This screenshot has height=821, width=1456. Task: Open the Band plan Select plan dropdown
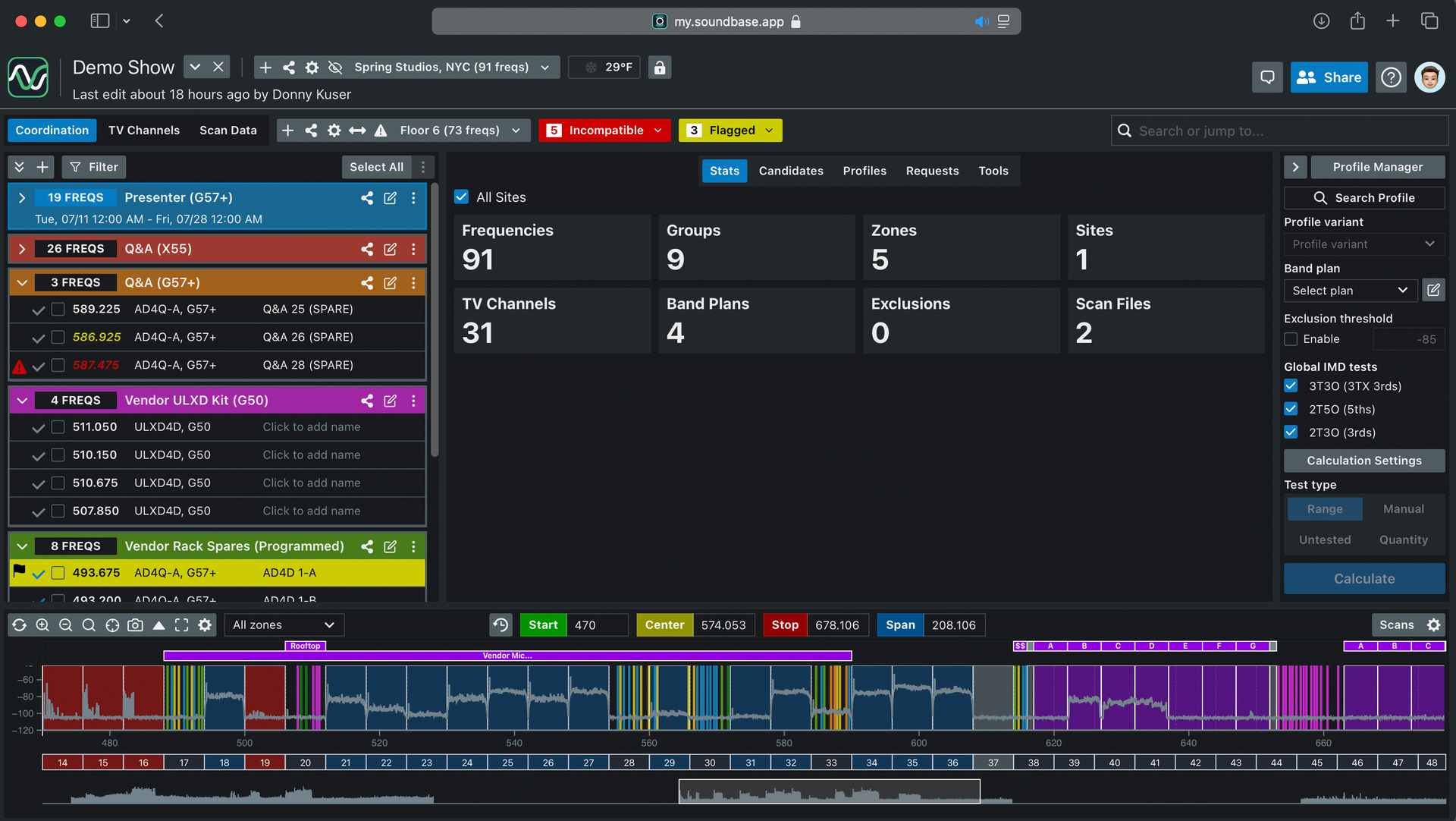[1350, 290]
